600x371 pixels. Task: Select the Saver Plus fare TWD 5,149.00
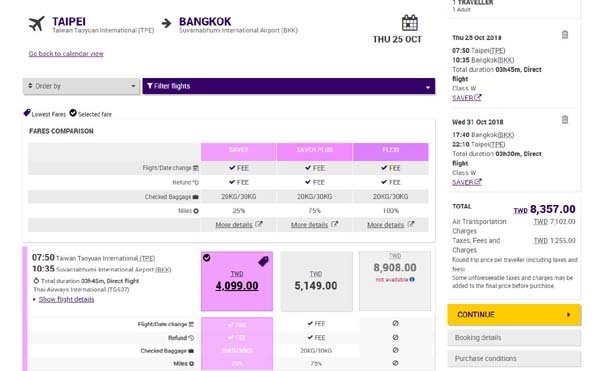[x=316, y=281]
